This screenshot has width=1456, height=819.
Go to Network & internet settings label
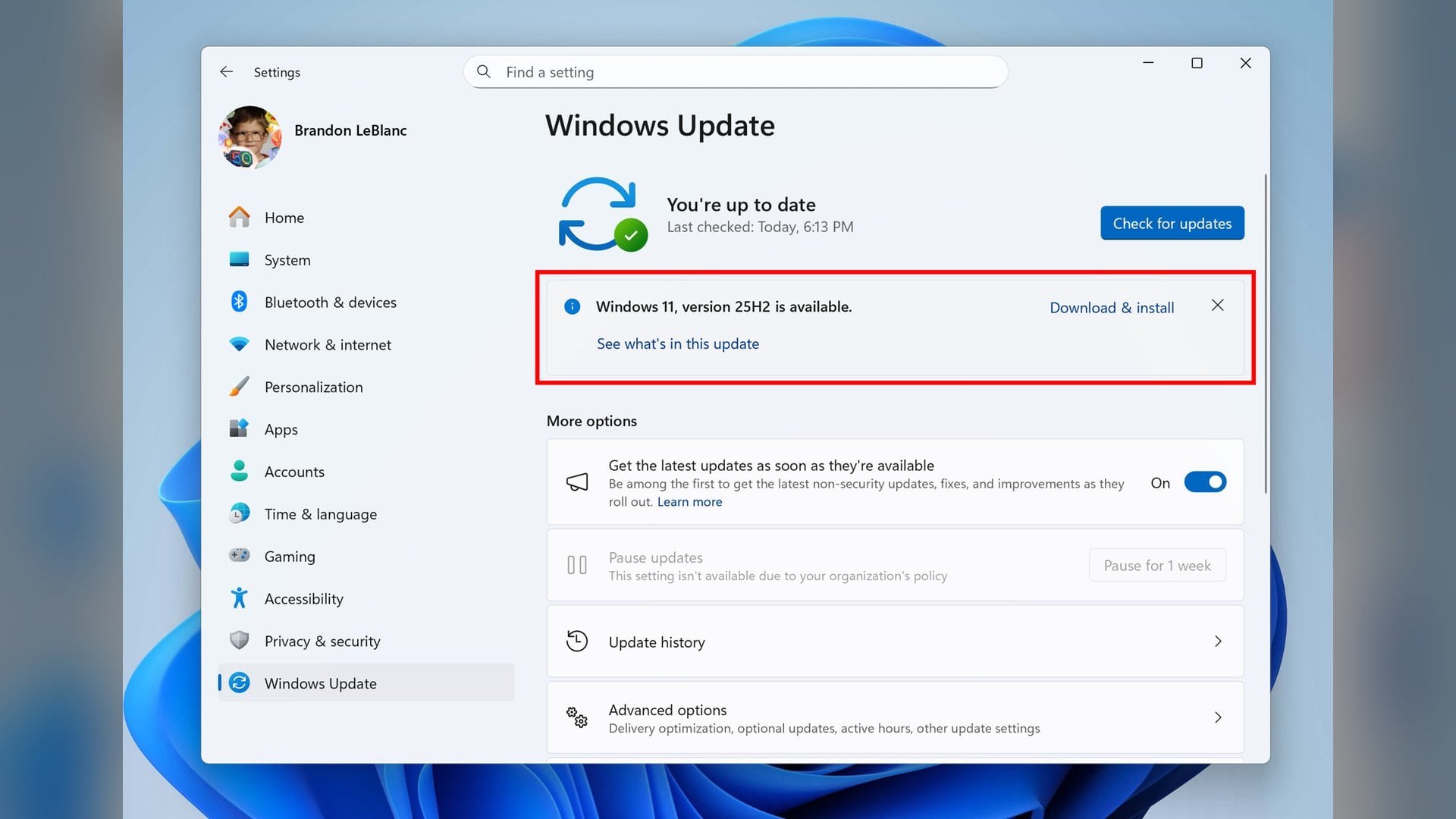click(x=328, y=344)
